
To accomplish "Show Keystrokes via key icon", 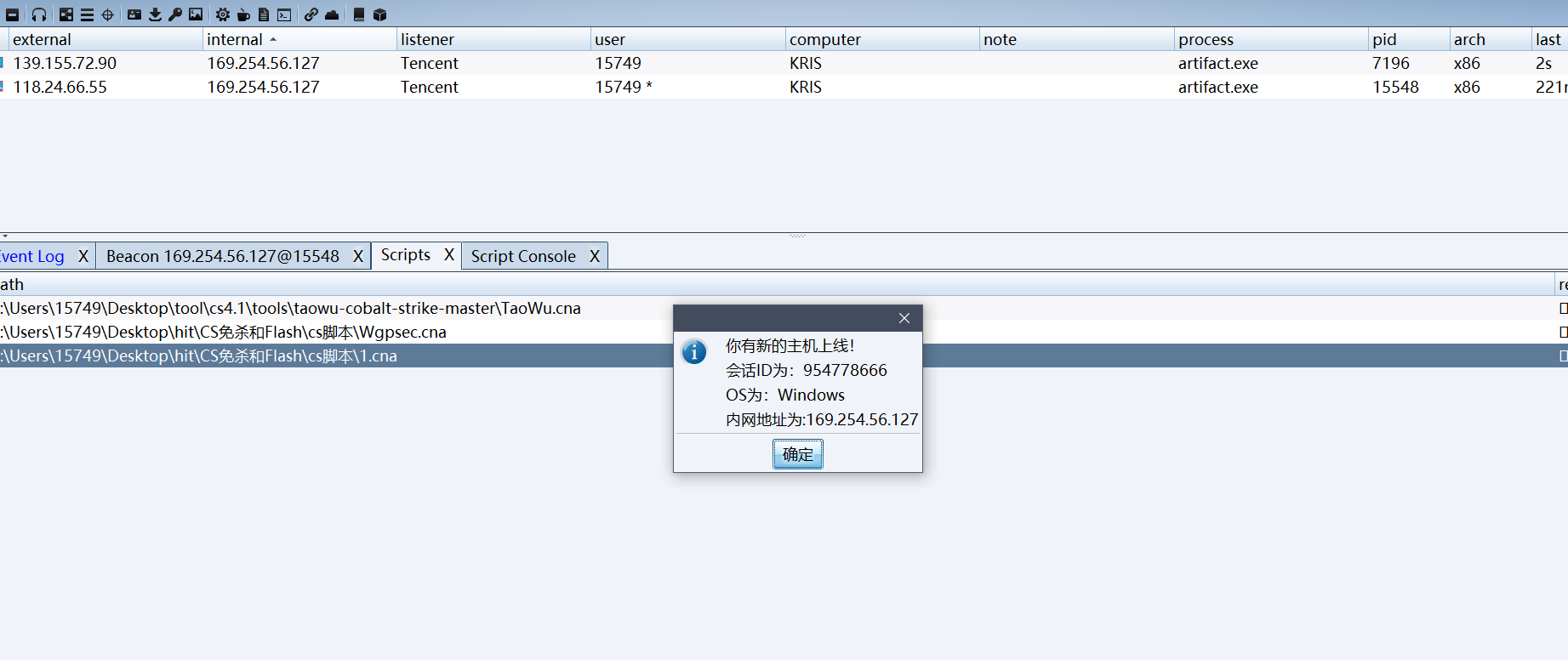I will pos(175,14).
